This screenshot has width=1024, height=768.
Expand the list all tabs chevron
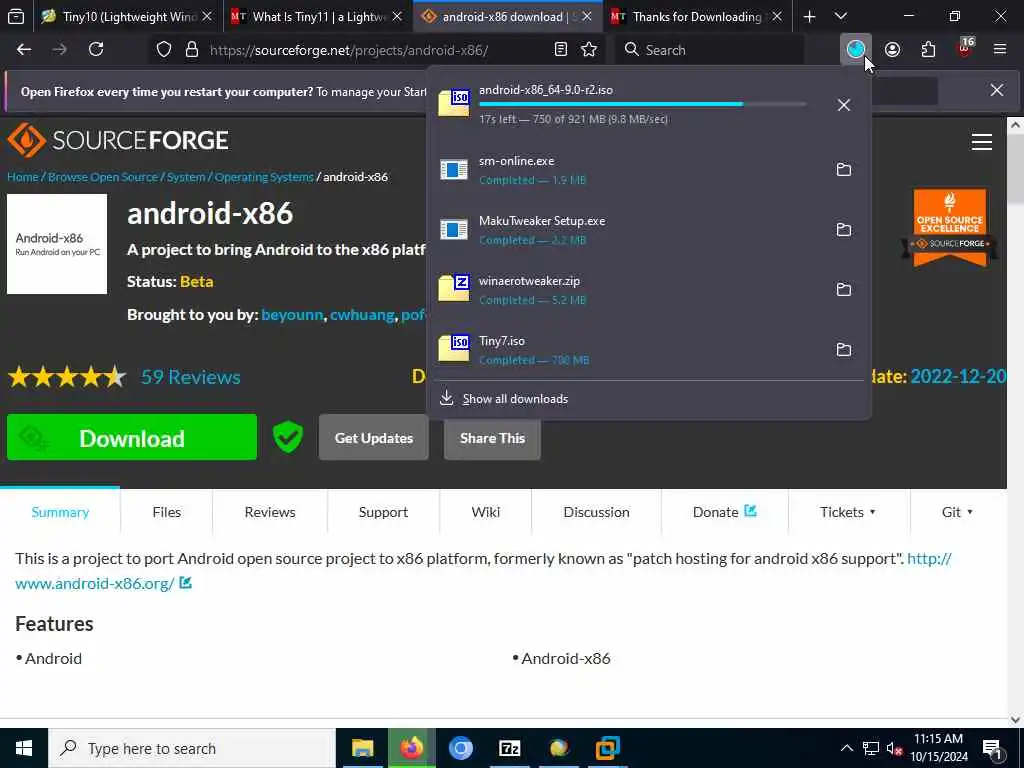coord(841,16)
